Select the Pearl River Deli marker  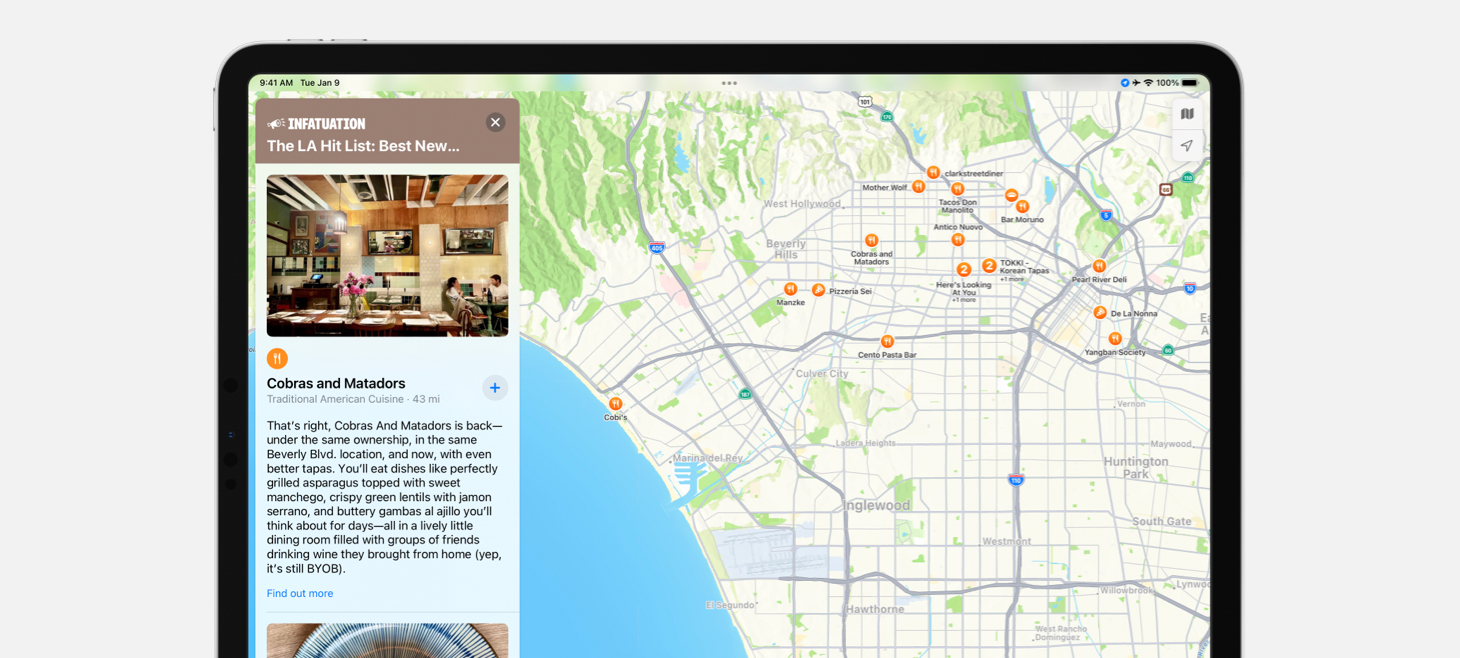pos(1099,266)
